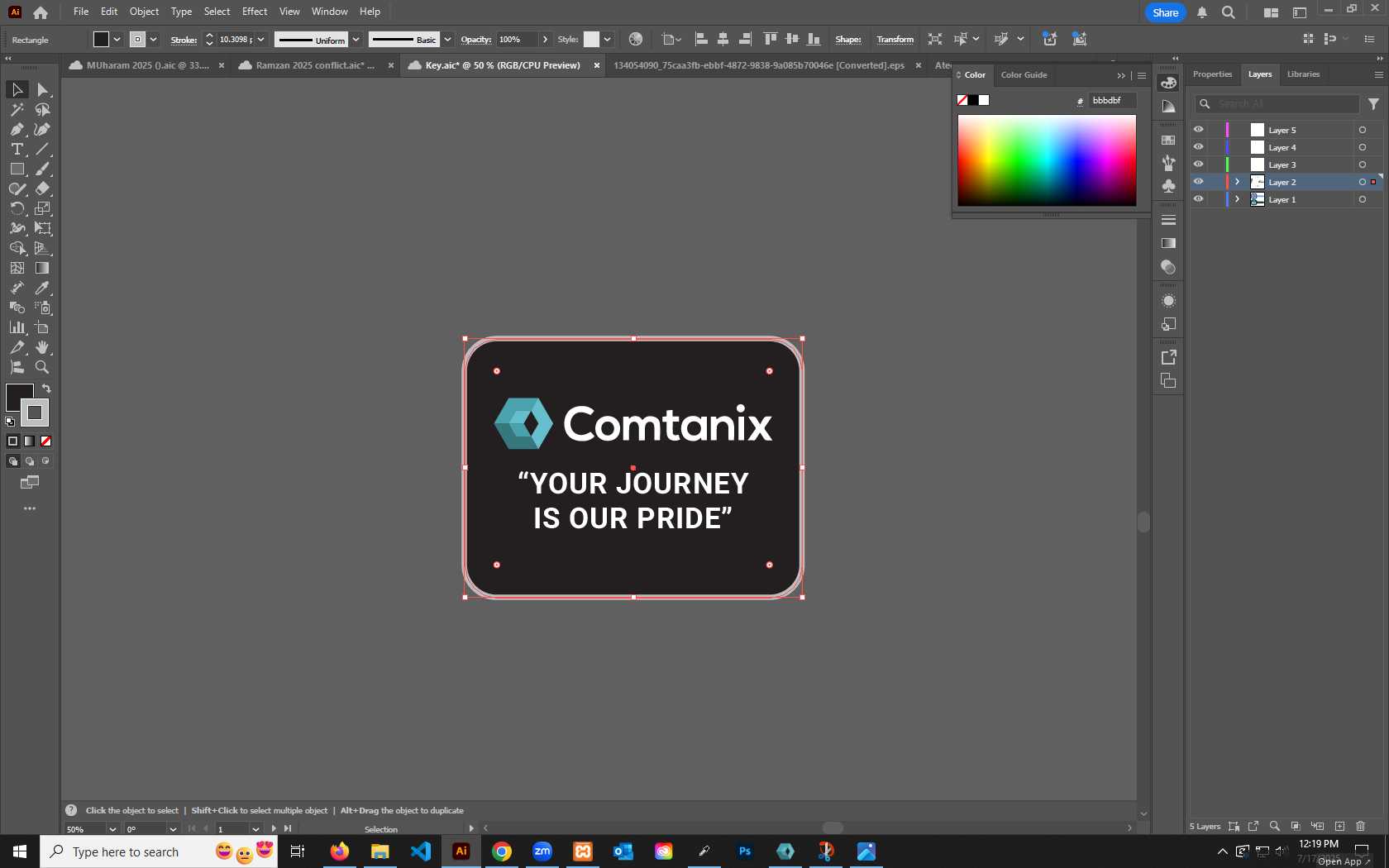Open zoom level 50% dropdown
The image size is (1389, 868).
pyautogui.click(x=112, y=829)
